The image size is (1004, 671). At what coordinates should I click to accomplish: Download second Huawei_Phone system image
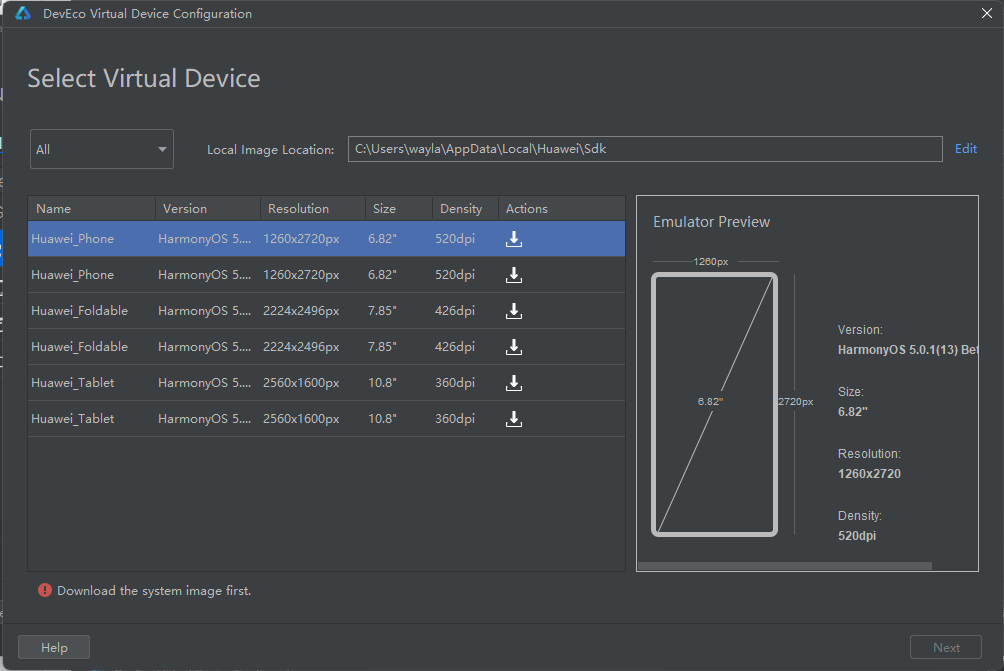tap(514, 275)
